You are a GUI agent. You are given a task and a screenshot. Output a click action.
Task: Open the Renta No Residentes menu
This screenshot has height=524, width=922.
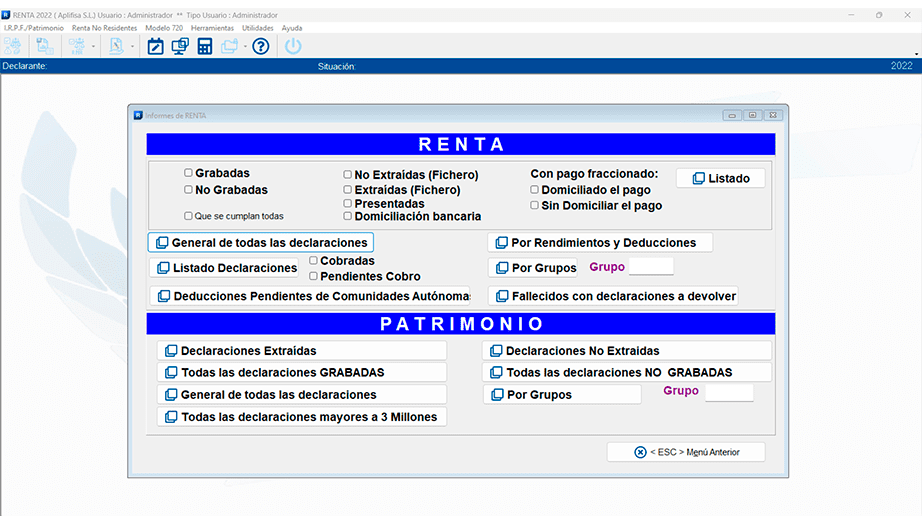coord(104,28)
